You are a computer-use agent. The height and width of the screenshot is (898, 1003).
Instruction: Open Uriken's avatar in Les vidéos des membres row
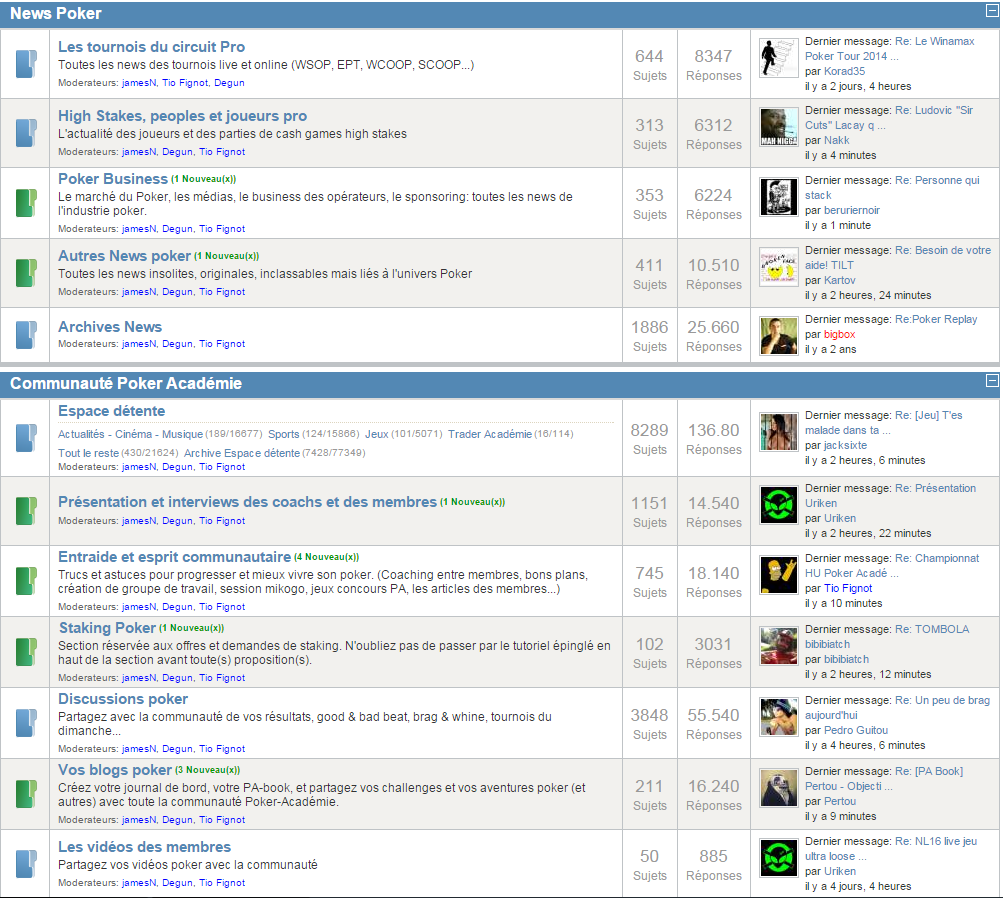(x=778, y=858)
